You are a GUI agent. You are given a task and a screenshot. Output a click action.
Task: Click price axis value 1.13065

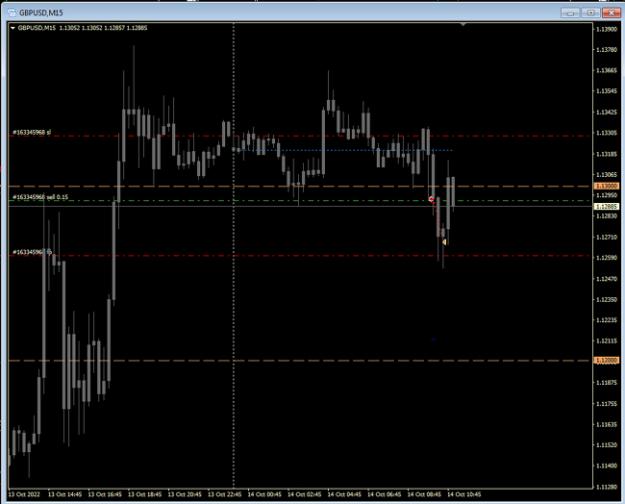[606, 175]
